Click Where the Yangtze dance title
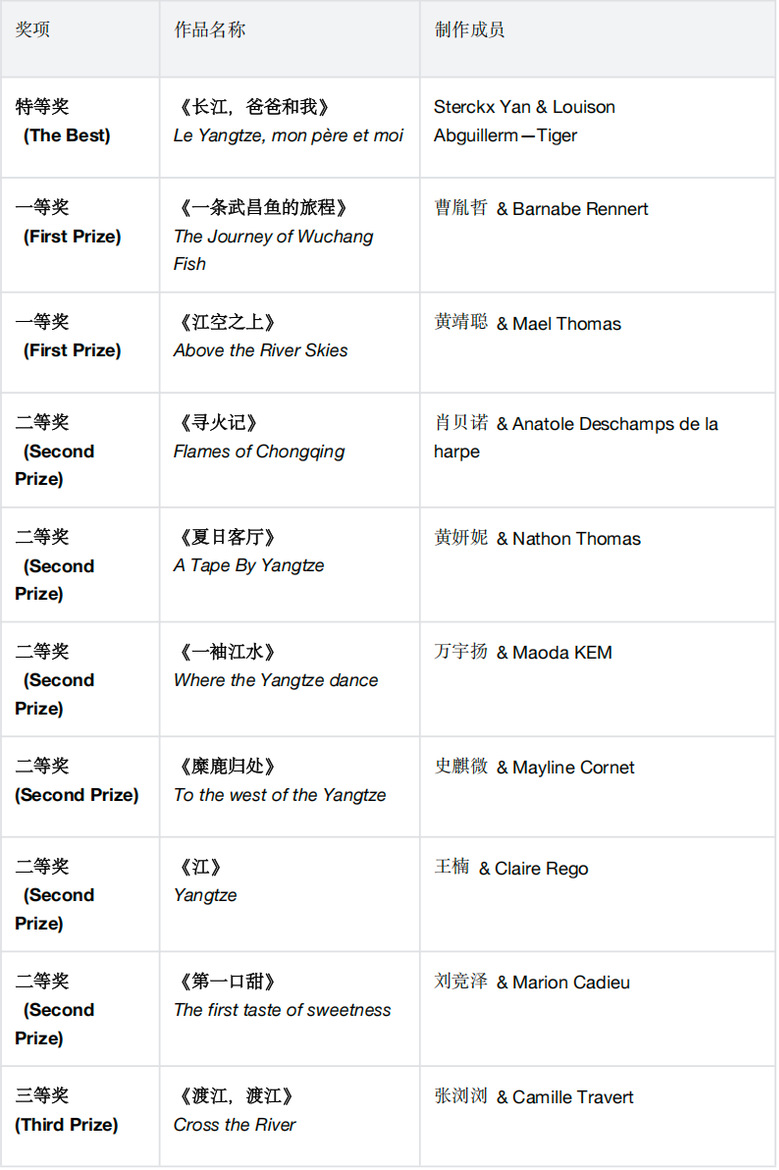This screenshot has width=779, height=1170. pyautogui.click(x=275, y=681)
